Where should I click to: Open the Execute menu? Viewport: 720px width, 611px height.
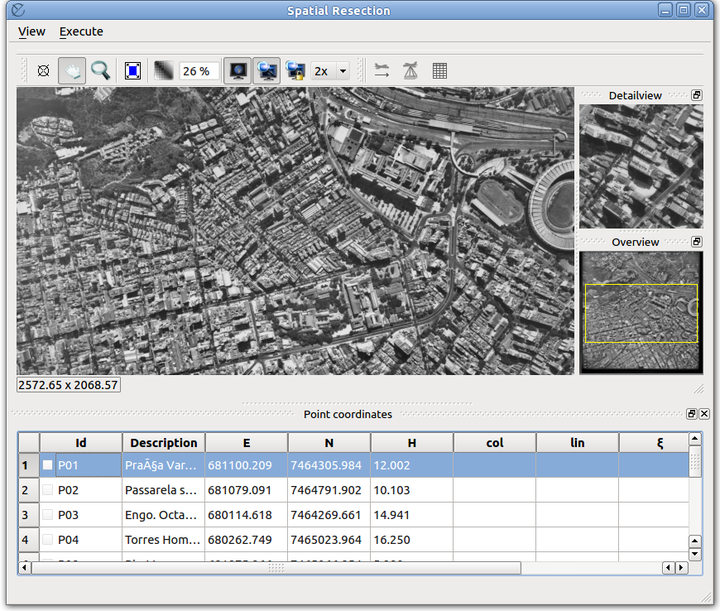[81, 31]
